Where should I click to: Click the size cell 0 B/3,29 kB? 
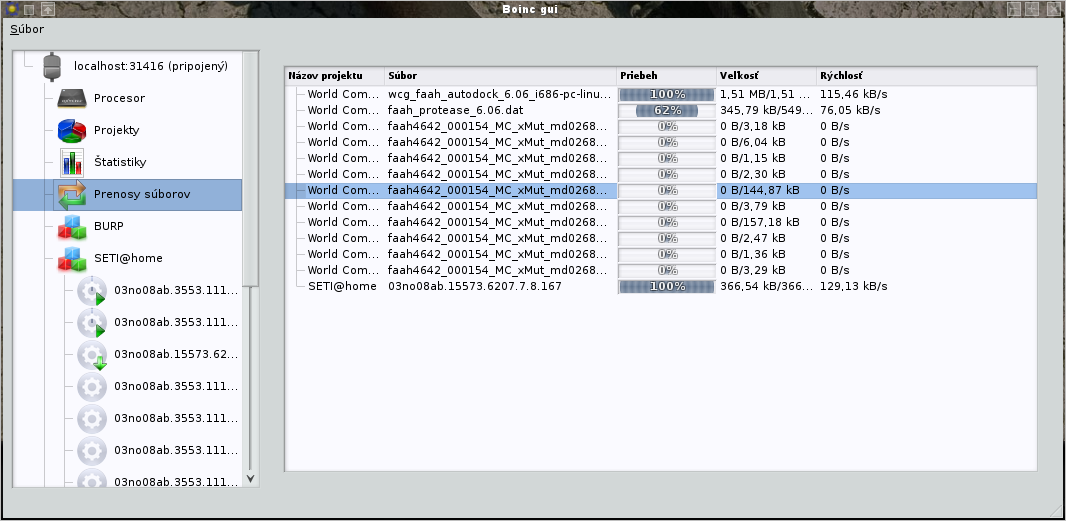pyautogui.click(x=753, y=269)
